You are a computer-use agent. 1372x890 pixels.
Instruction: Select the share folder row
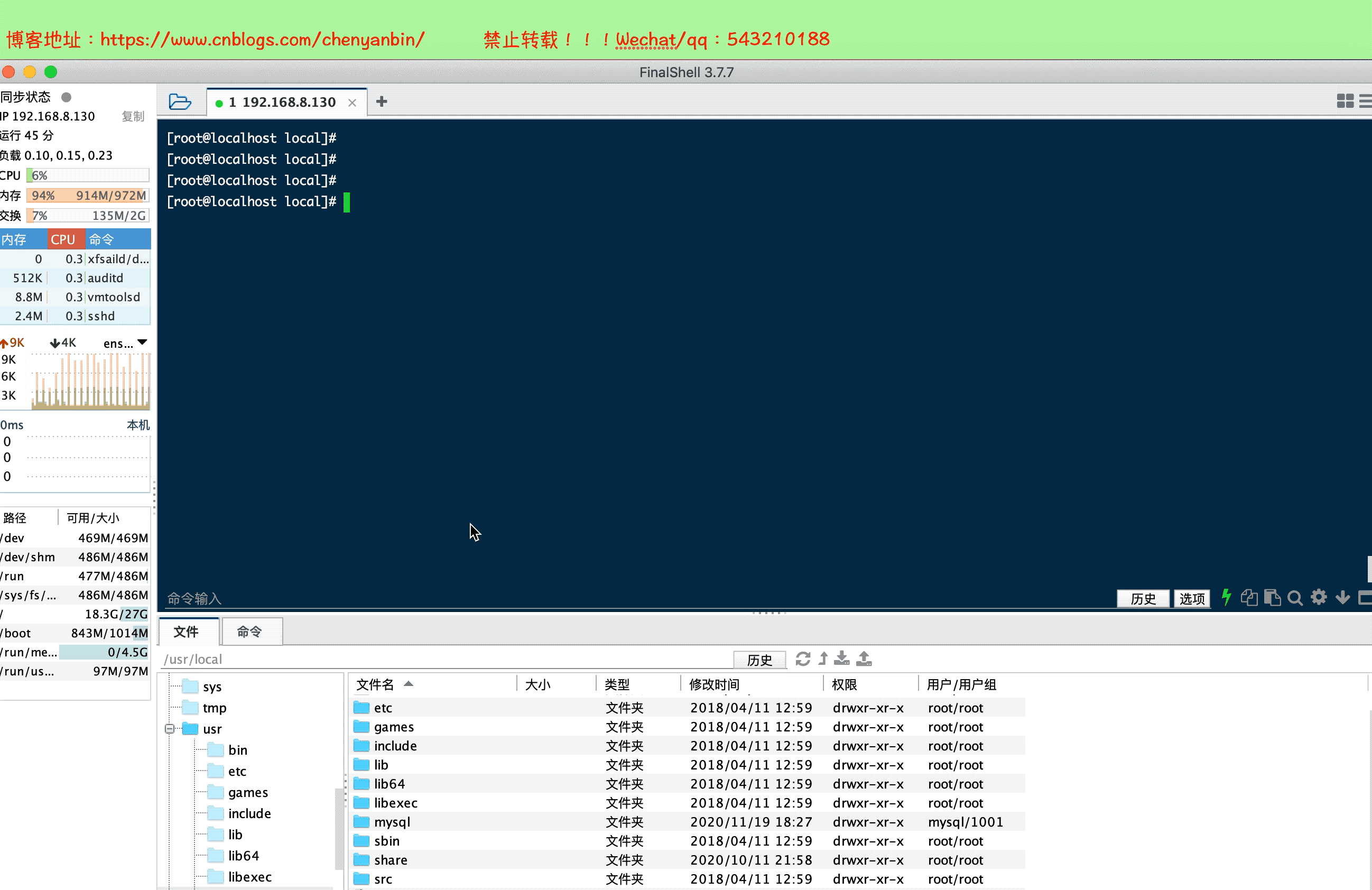(687, 860)
